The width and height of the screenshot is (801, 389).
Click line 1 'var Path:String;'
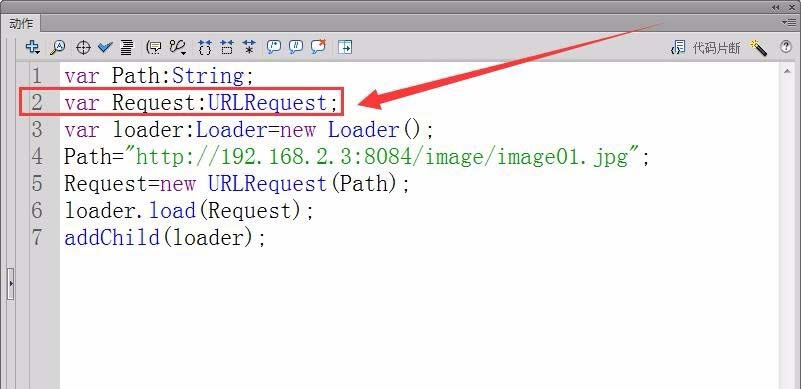[159, 76]
